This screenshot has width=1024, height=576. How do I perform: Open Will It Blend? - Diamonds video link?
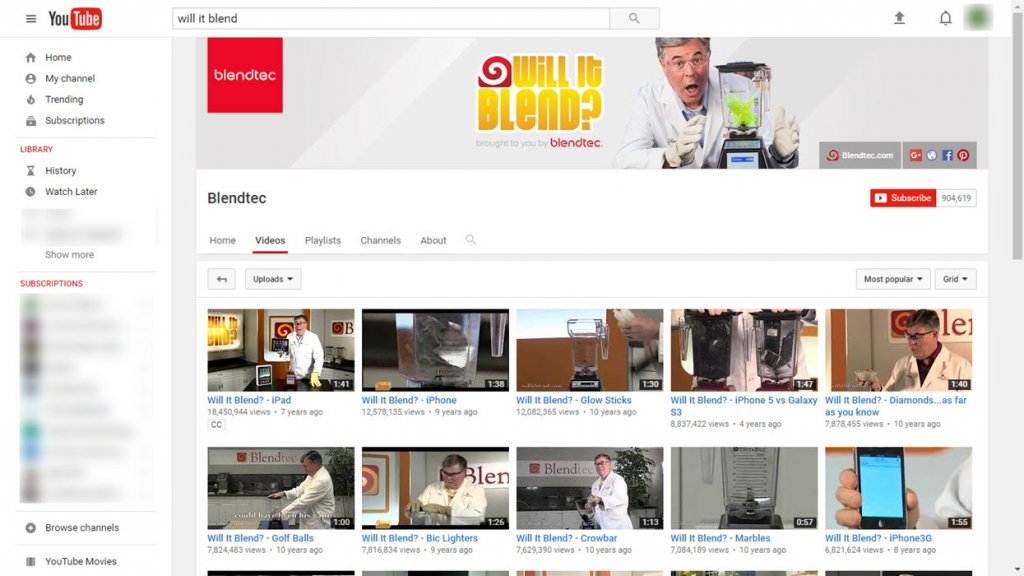[895, 406]
